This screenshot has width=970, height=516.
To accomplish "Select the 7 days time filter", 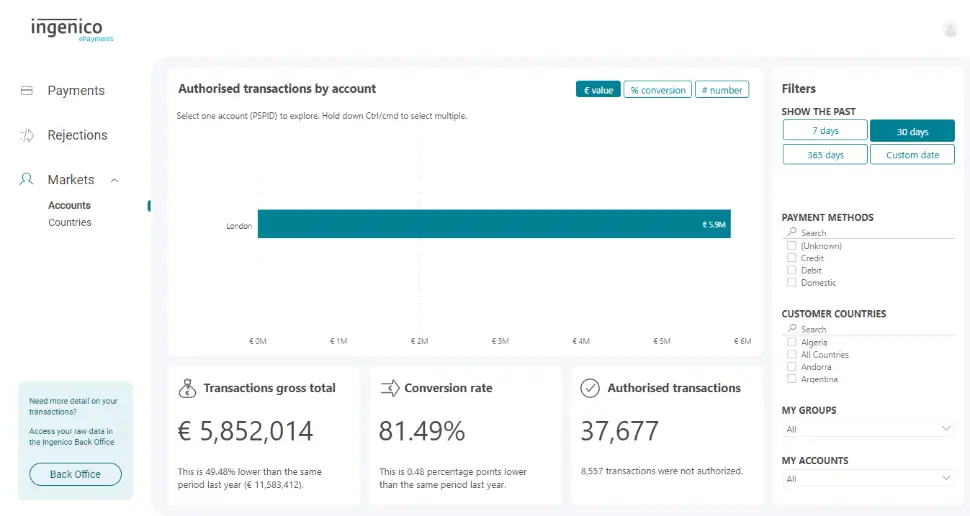I will click(x=824, y=131).
